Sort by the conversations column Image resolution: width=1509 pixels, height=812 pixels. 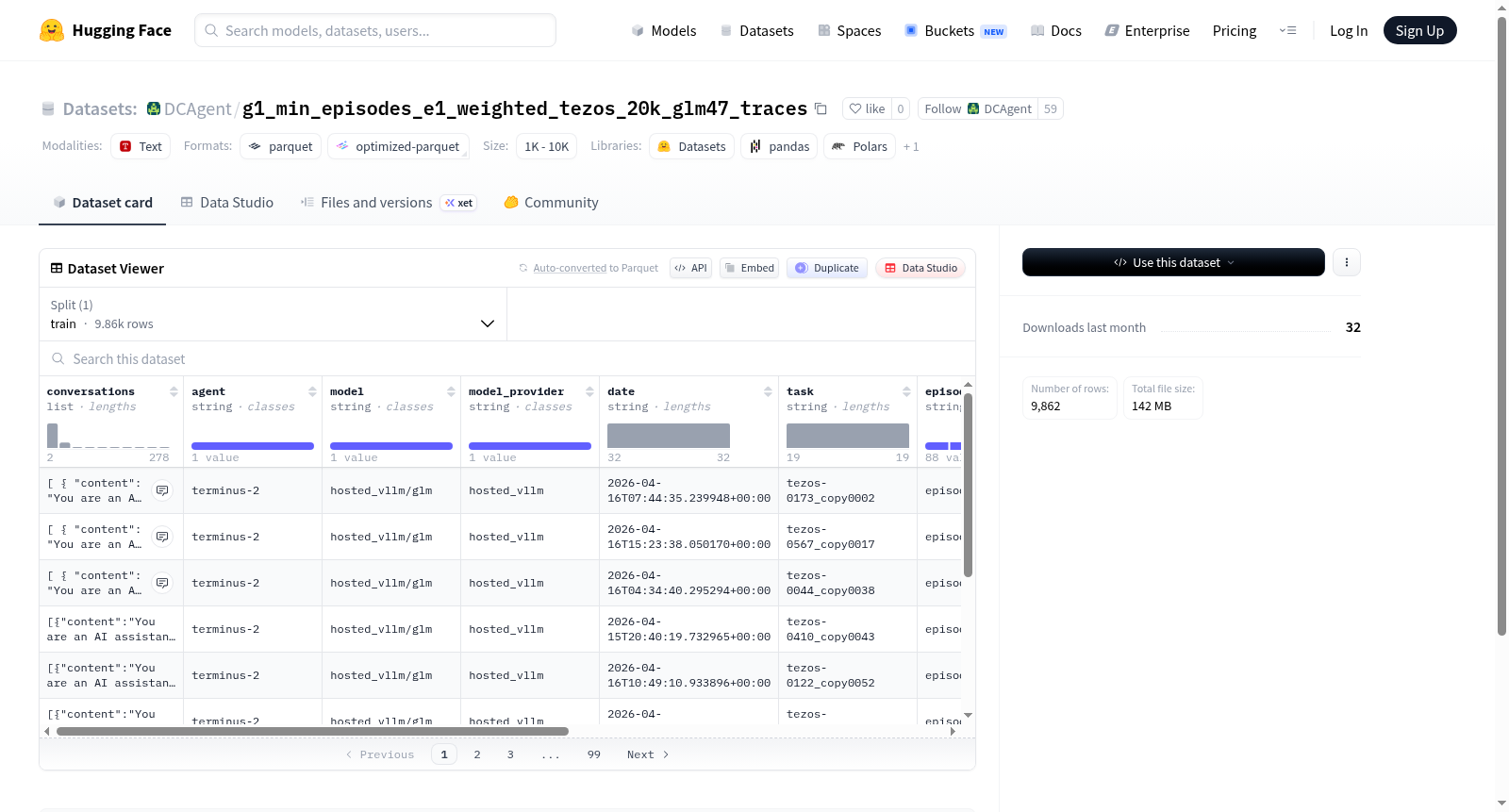click(174, 391)
